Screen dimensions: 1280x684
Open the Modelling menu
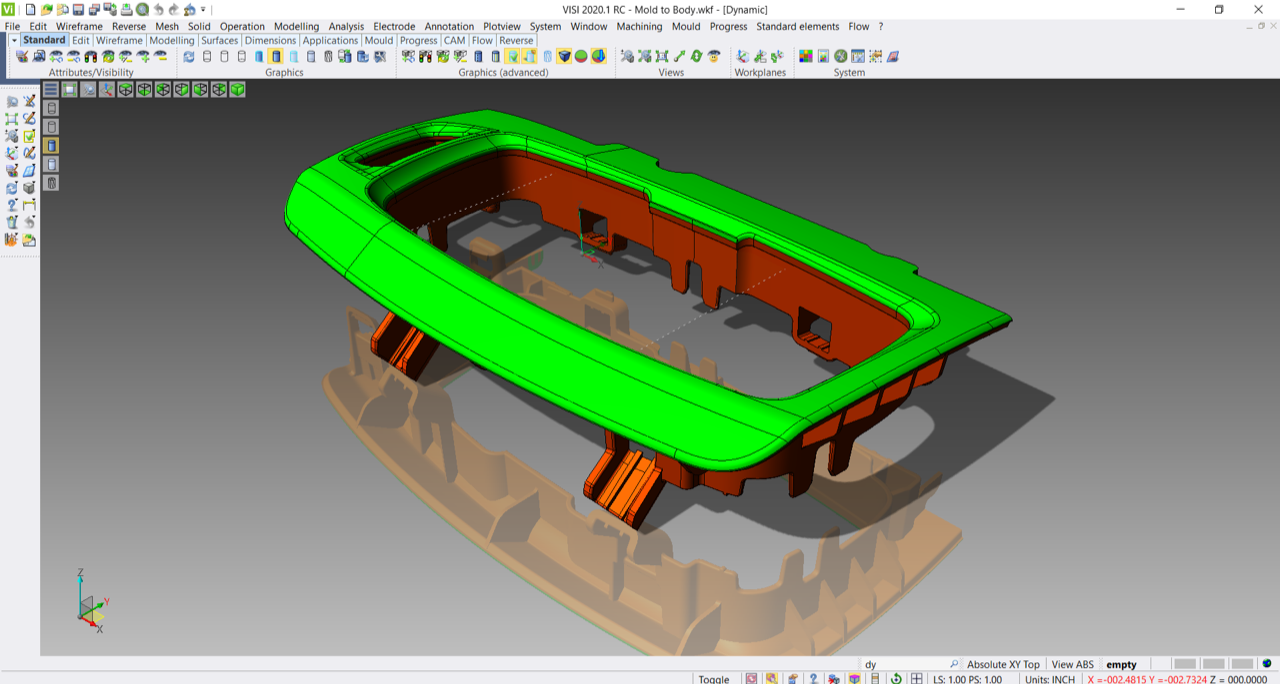tap(296, 26)
